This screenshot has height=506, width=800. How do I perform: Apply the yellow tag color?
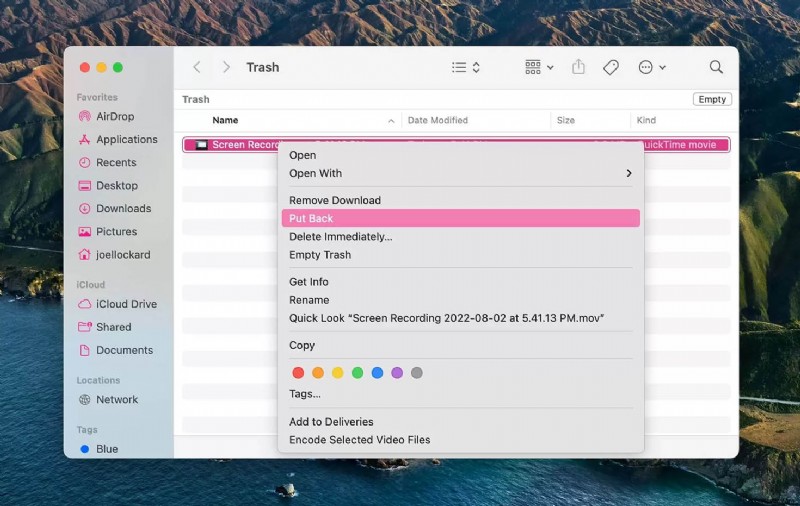pos(338,373)
